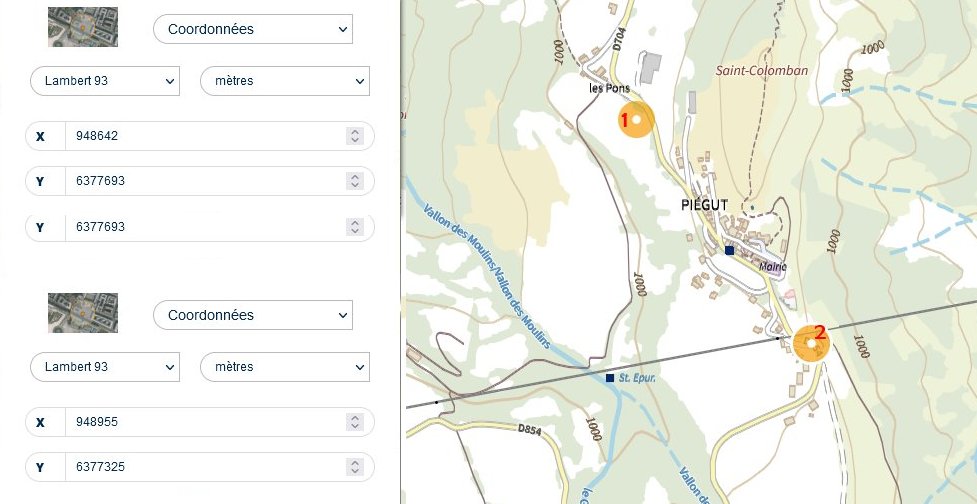Open the upper Coordonnées dropdown
The height and width of the screenshot is (504, 977).
tap(253, 29)
